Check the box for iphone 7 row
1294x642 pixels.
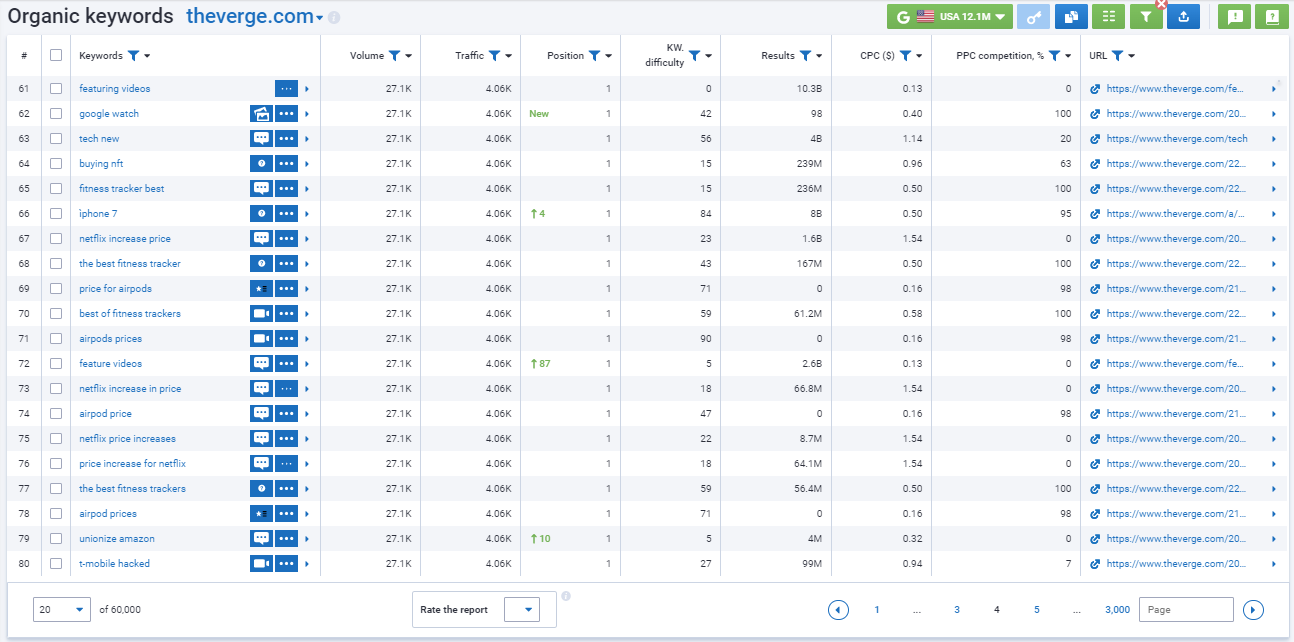click(x=56, y=214)
